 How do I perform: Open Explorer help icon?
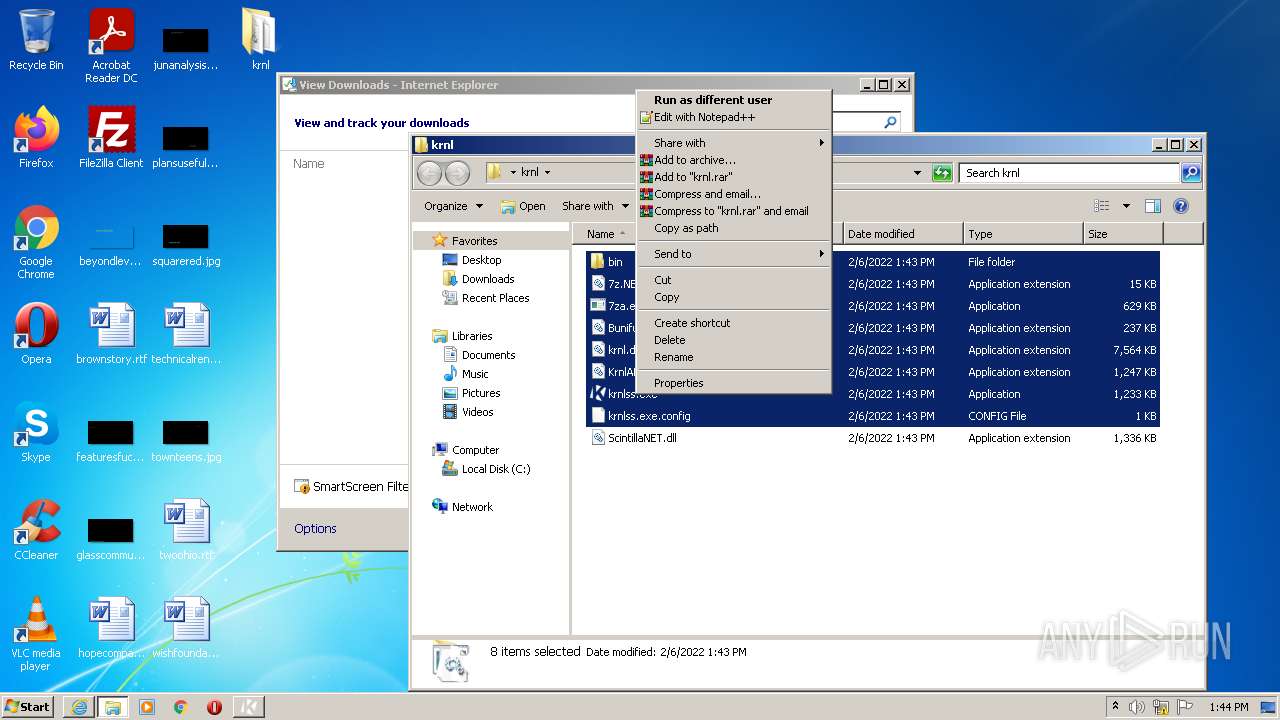[1180, 206]
